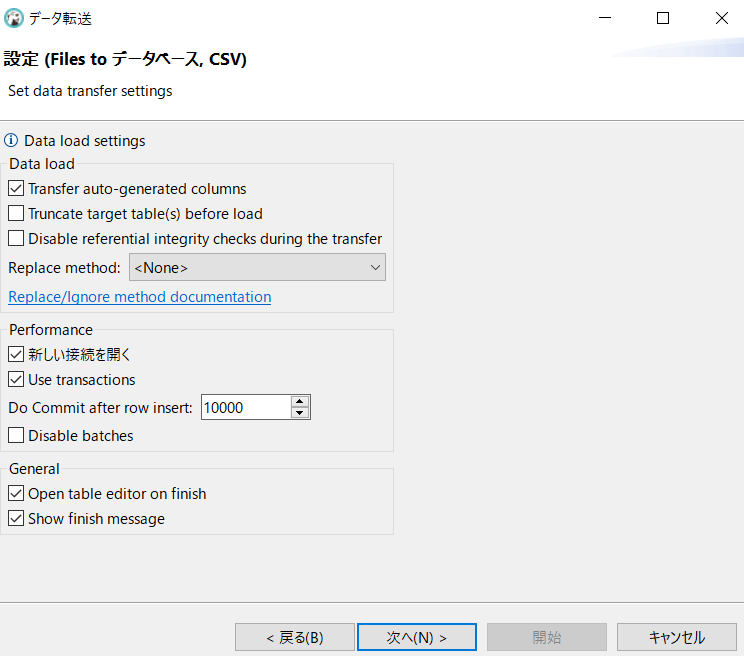The image size is (744, 656).
Task: Open the Replace method dropdown
Action: tap(257, 268)
